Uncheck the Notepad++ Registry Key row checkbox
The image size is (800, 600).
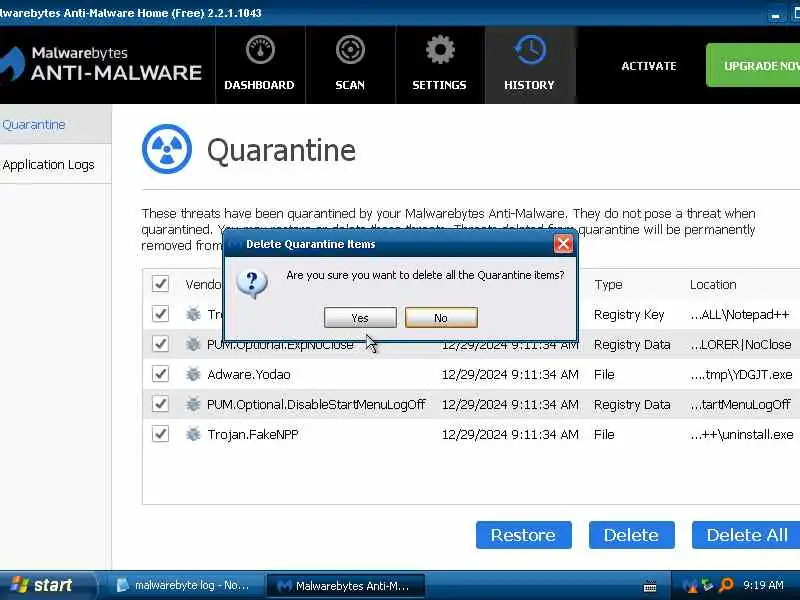click(x=160, y=313)
